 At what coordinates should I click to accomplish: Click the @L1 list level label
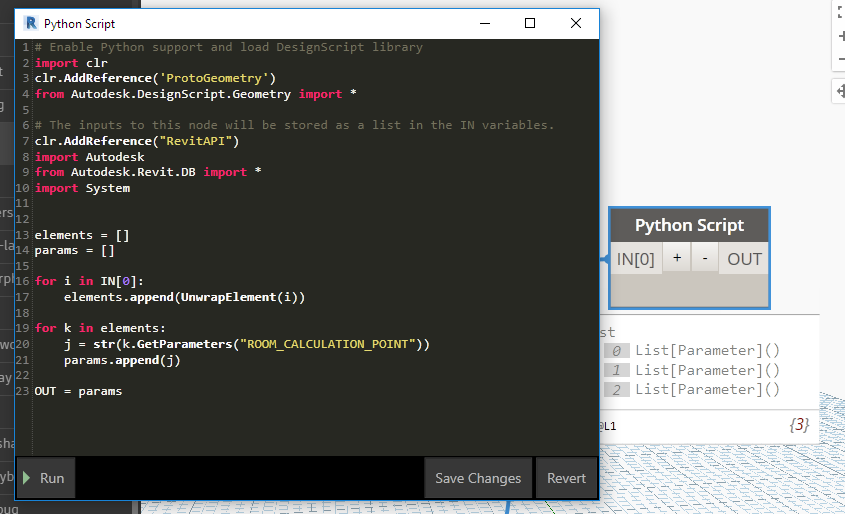pos(608,426)
